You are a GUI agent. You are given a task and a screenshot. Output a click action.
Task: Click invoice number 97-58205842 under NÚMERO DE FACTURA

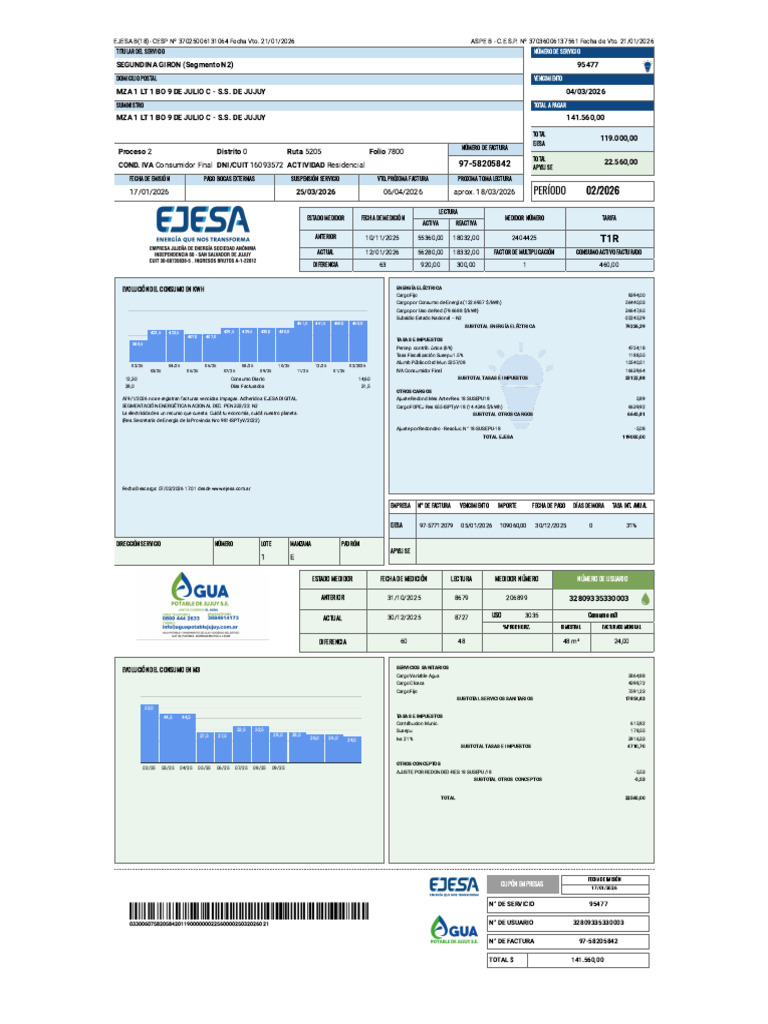point(485,164)
